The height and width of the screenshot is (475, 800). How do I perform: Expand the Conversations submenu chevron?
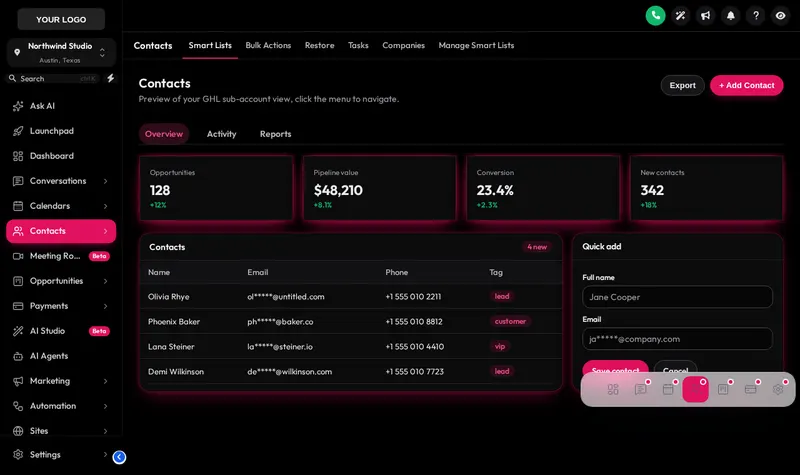click(105, 181)
